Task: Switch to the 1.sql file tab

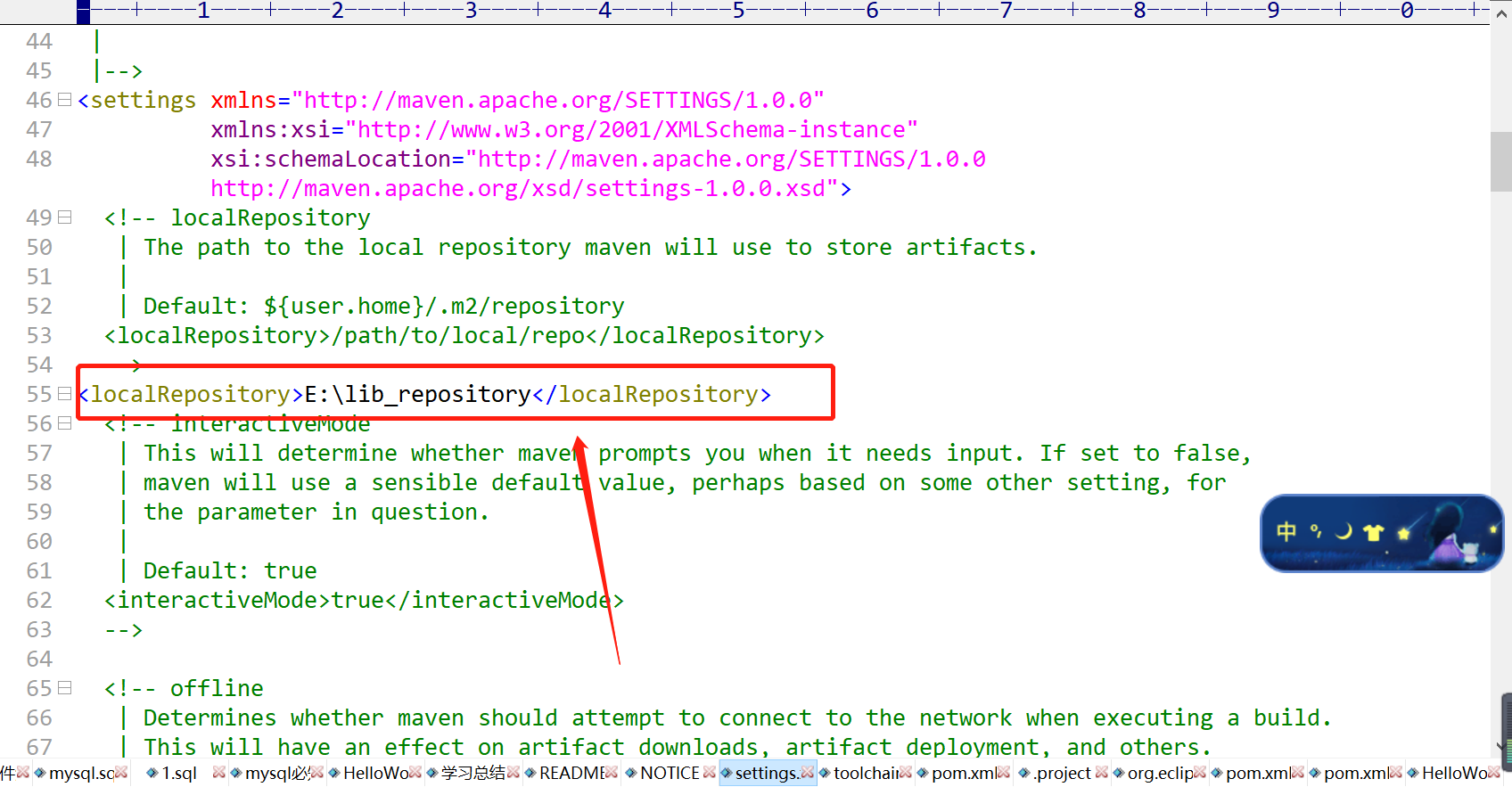Action: [179, 773]
